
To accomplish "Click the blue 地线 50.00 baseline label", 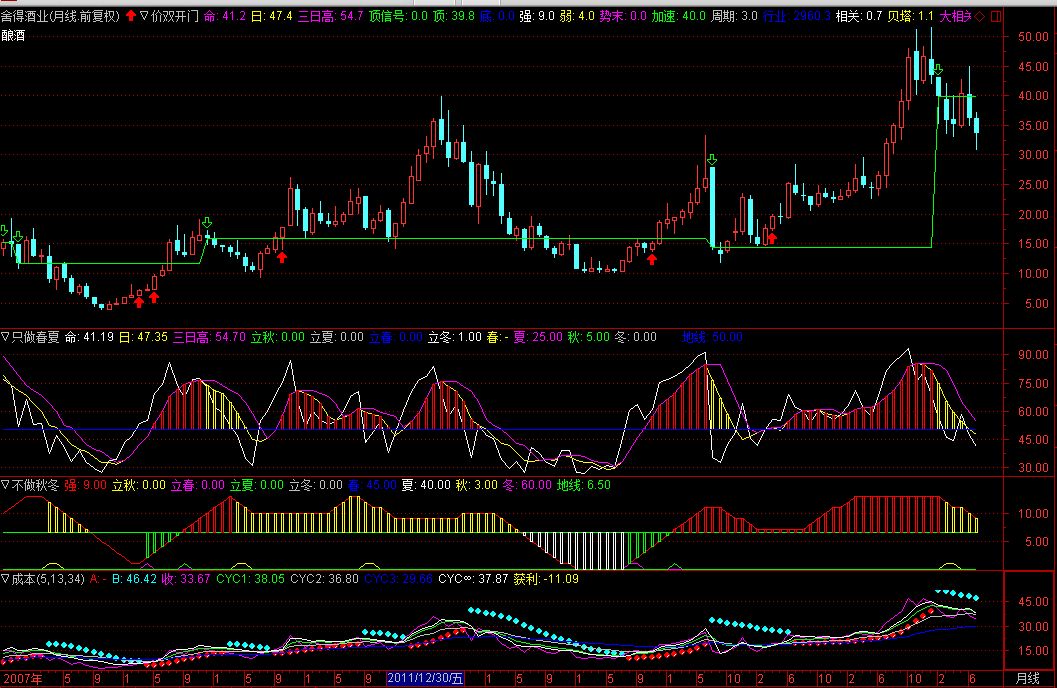I will pyautogui.click(x=712, y=336).
